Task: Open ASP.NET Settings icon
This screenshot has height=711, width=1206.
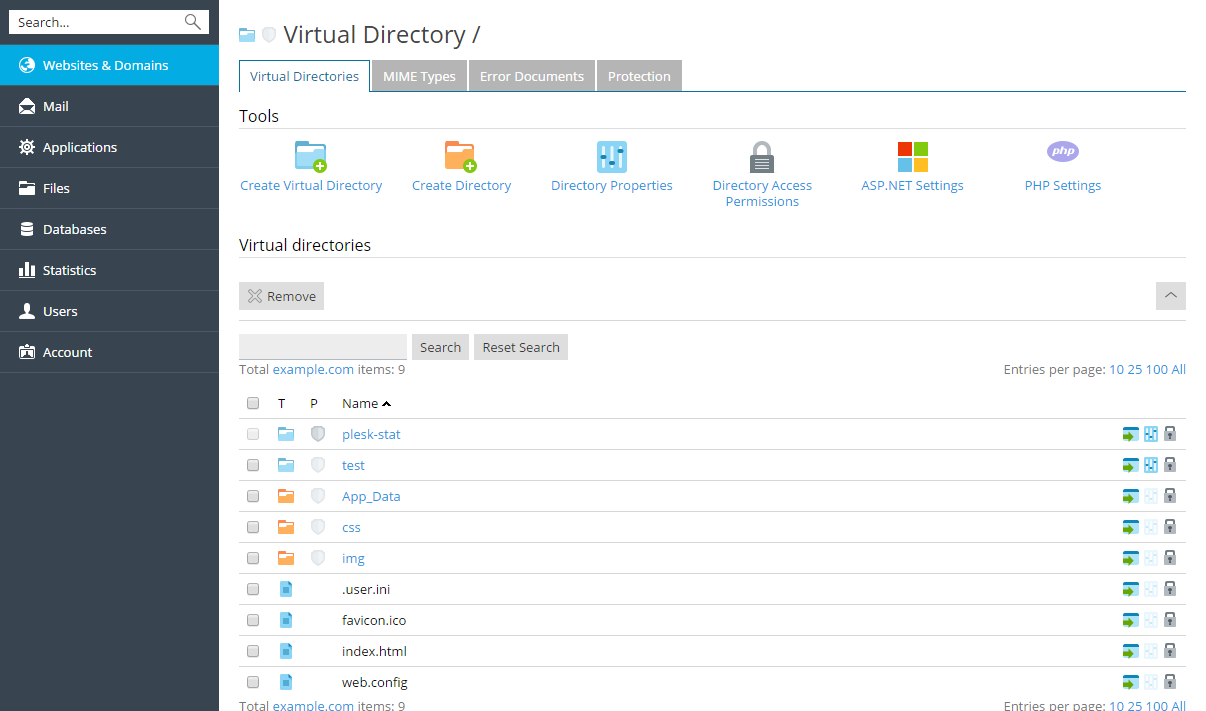Action: coord(912,157)
